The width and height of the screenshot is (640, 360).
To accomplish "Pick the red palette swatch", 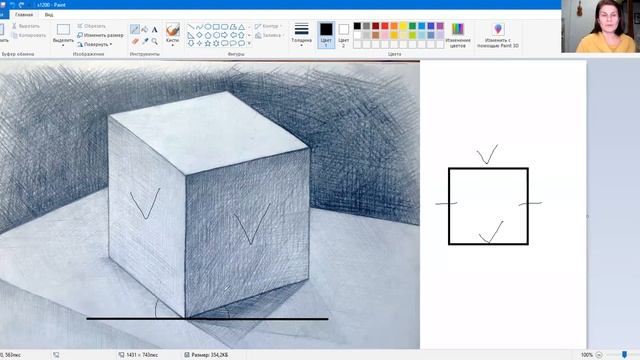I will click(385, 26).
